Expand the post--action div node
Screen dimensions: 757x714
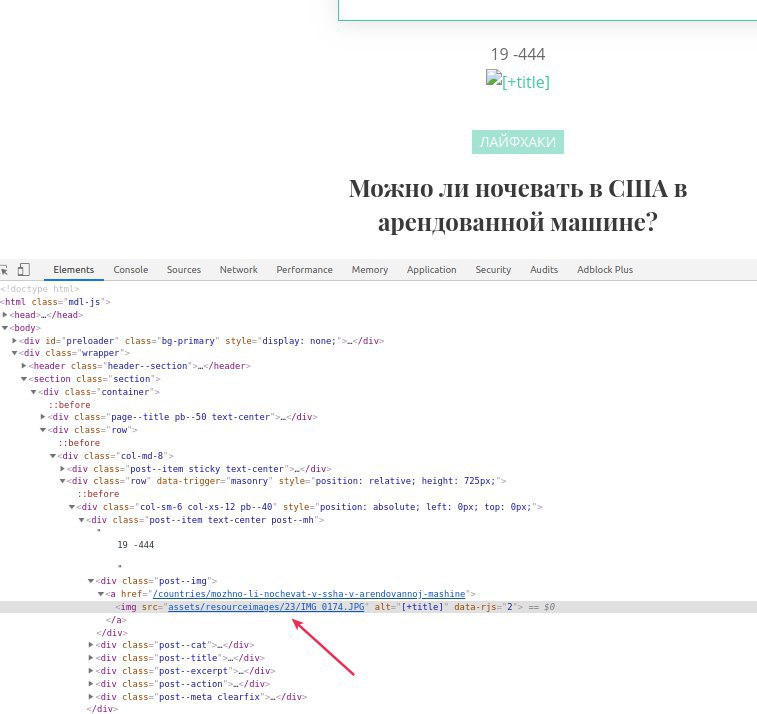point(91,684)
